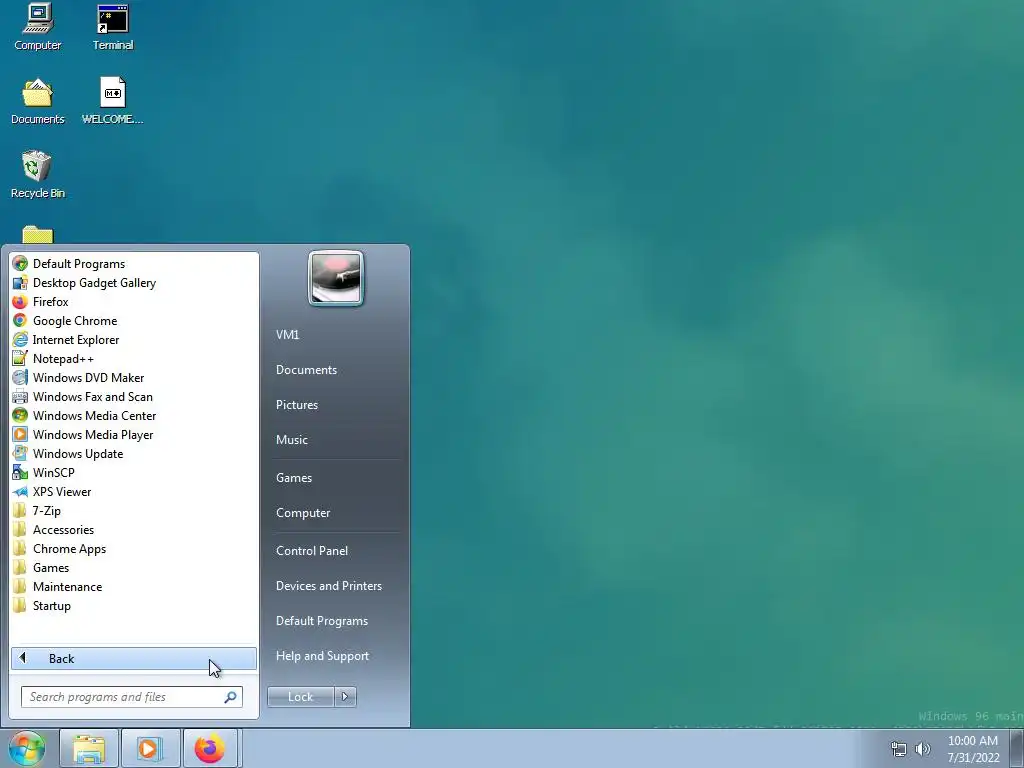Click the search magnifier icon
The width and height of the screenshot is (1024, 768).
230,697
